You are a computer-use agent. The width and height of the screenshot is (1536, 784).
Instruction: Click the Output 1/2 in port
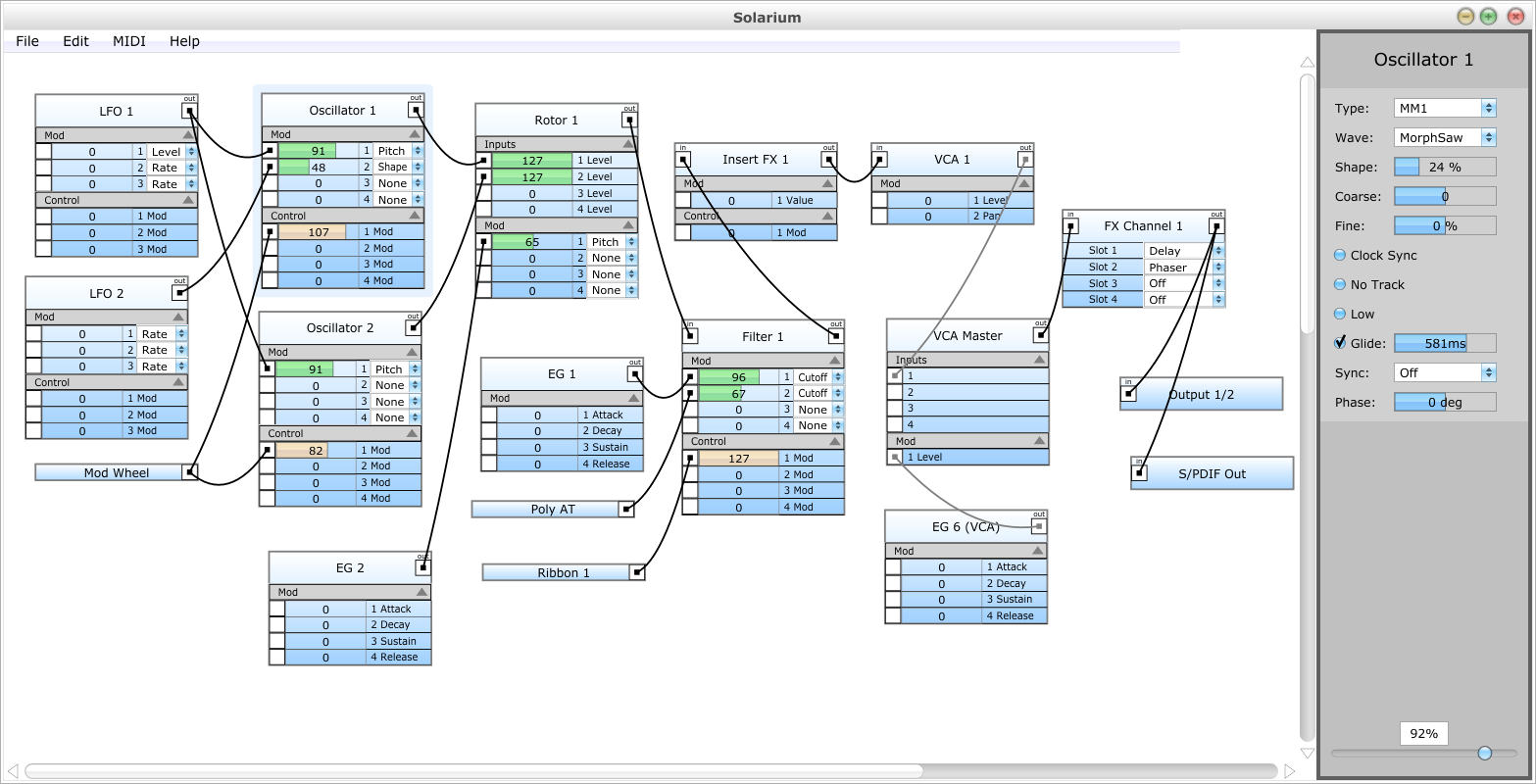click(1129, 394)
